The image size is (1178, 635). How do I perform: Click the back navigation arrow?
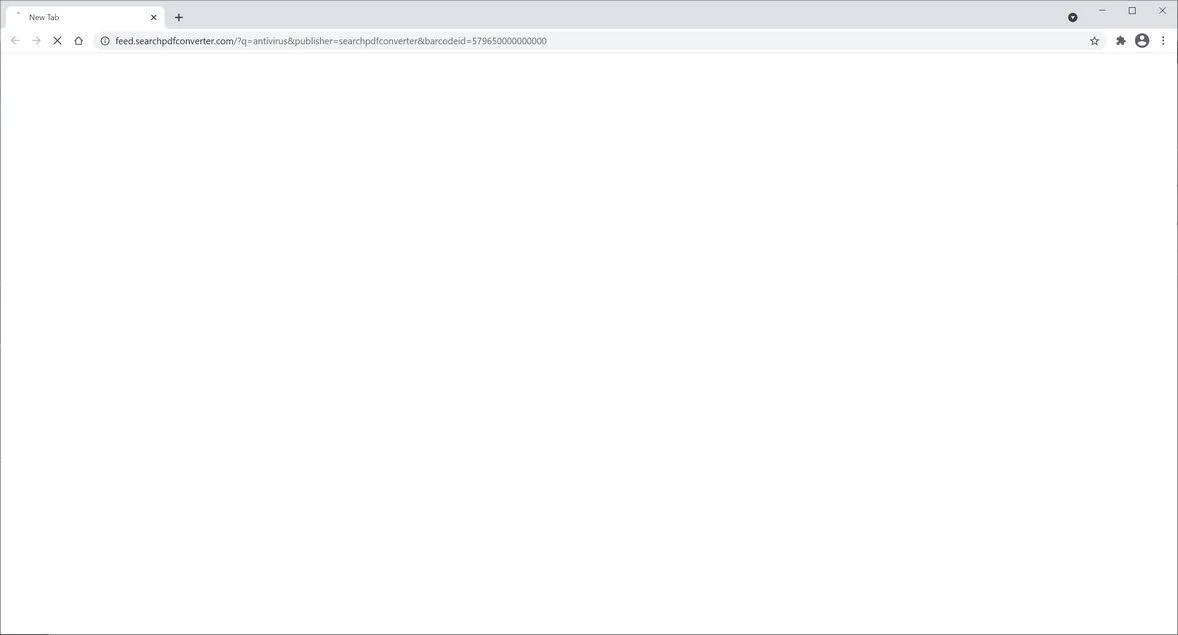pos(15,41)
